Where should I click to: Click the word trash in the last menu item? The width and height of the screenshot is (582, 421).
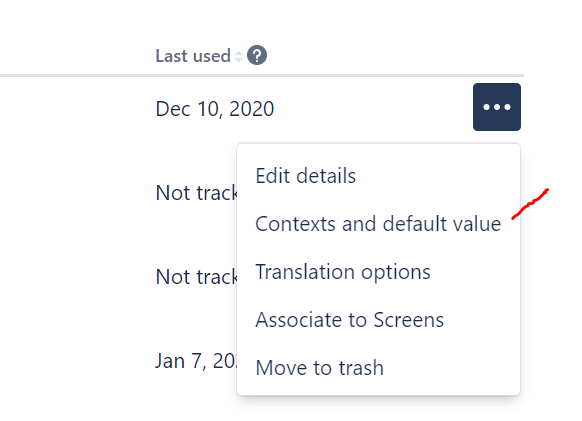(x=361, y=368)
